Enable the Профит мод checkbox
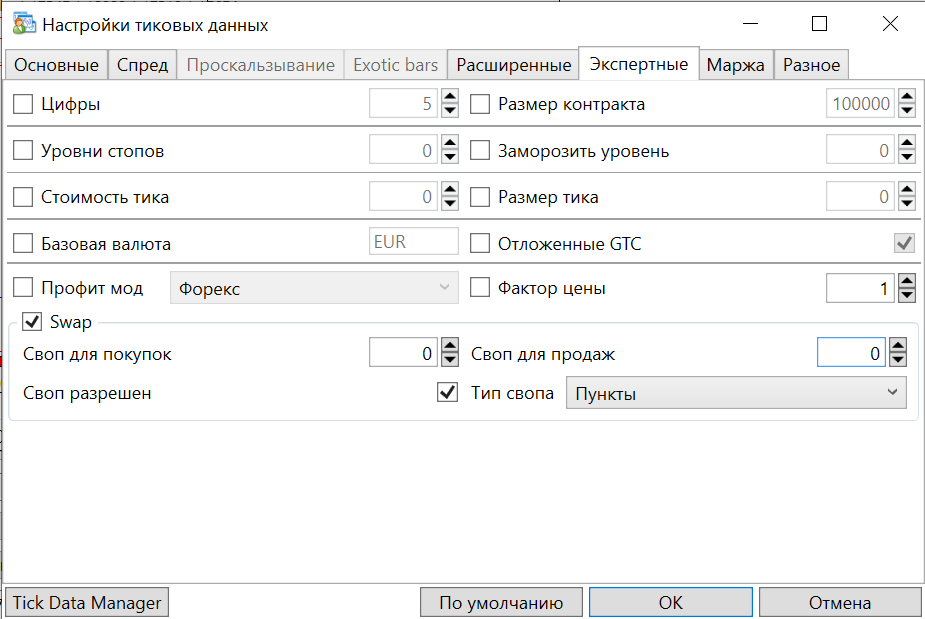 (23, 288)
